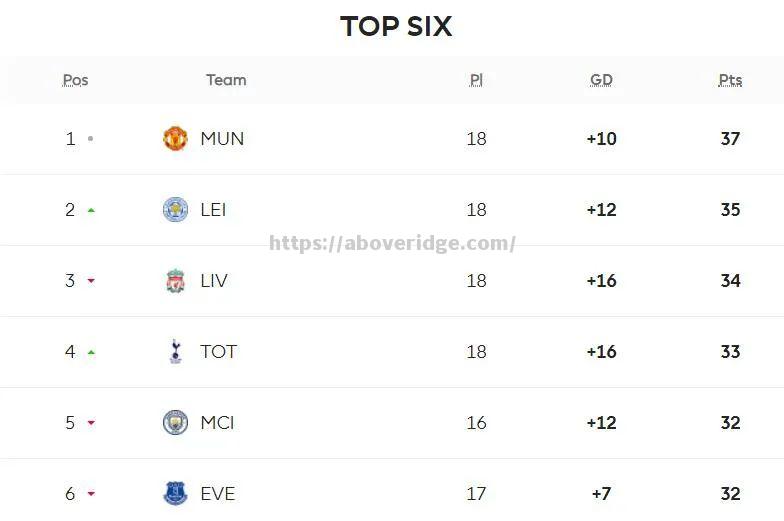784x521 pixels.
Task: Click the TOP SIX heading
Action: [x=396, y=26]
